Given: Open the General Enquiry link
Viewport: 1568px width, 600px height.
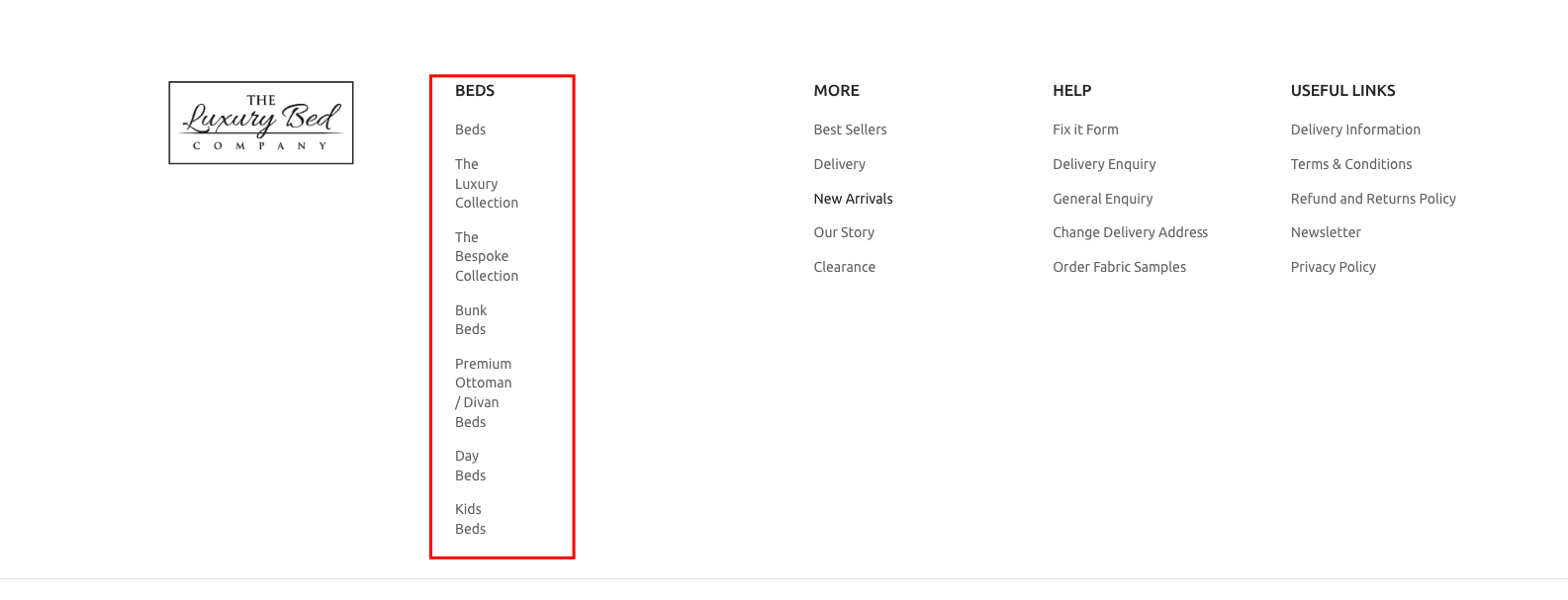Looking at the screenshot, I should pos(1102,199).
